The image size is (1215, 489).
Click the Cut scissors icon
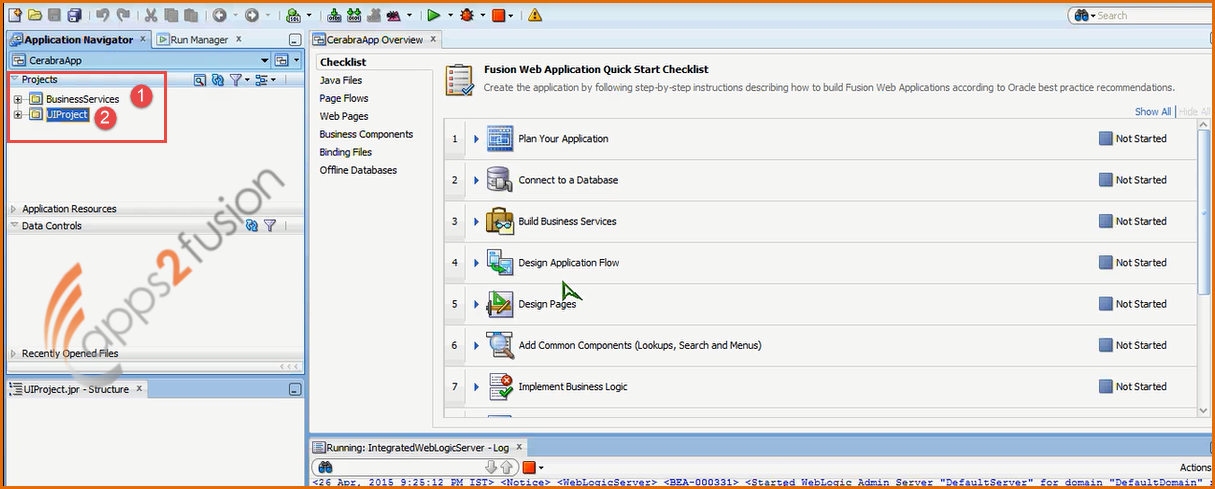151,15
